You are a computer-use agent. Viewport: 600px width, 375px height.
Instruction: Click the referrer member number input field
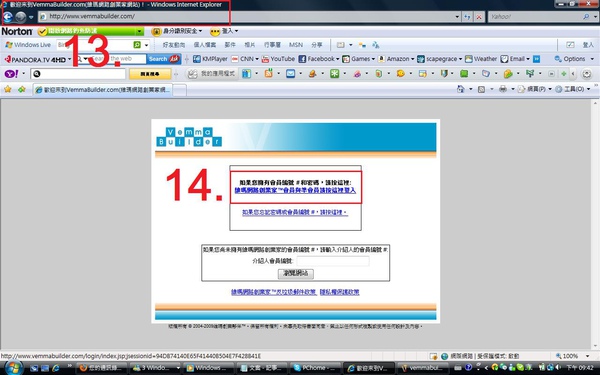tap(333, 261)
